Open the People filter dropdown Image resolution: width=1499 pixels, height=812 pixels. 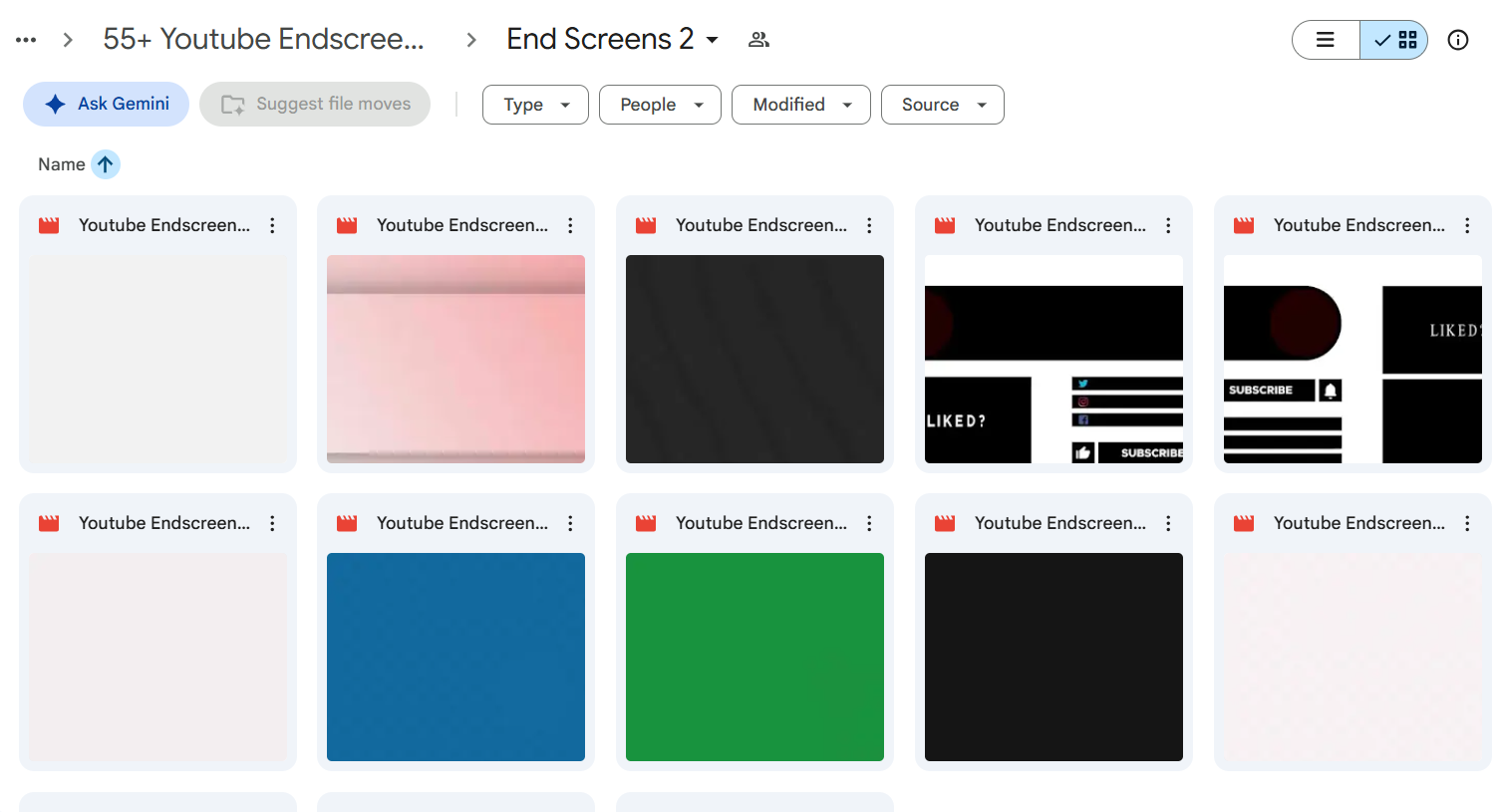660,105
